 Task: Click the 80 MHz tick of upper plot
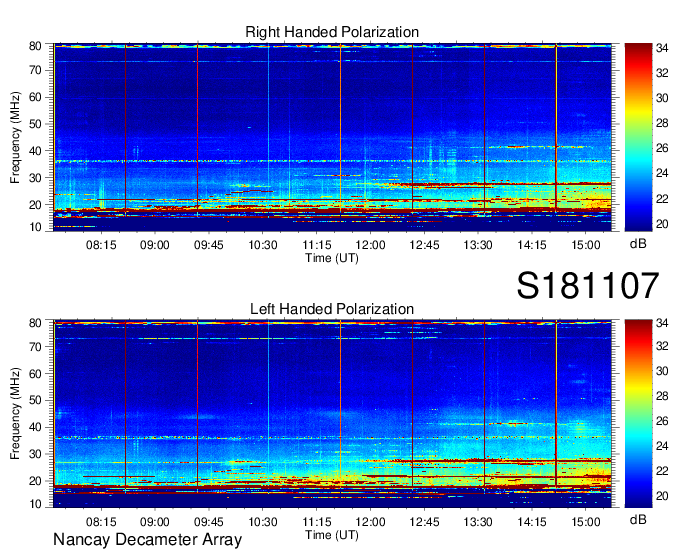tap(35, 46)
